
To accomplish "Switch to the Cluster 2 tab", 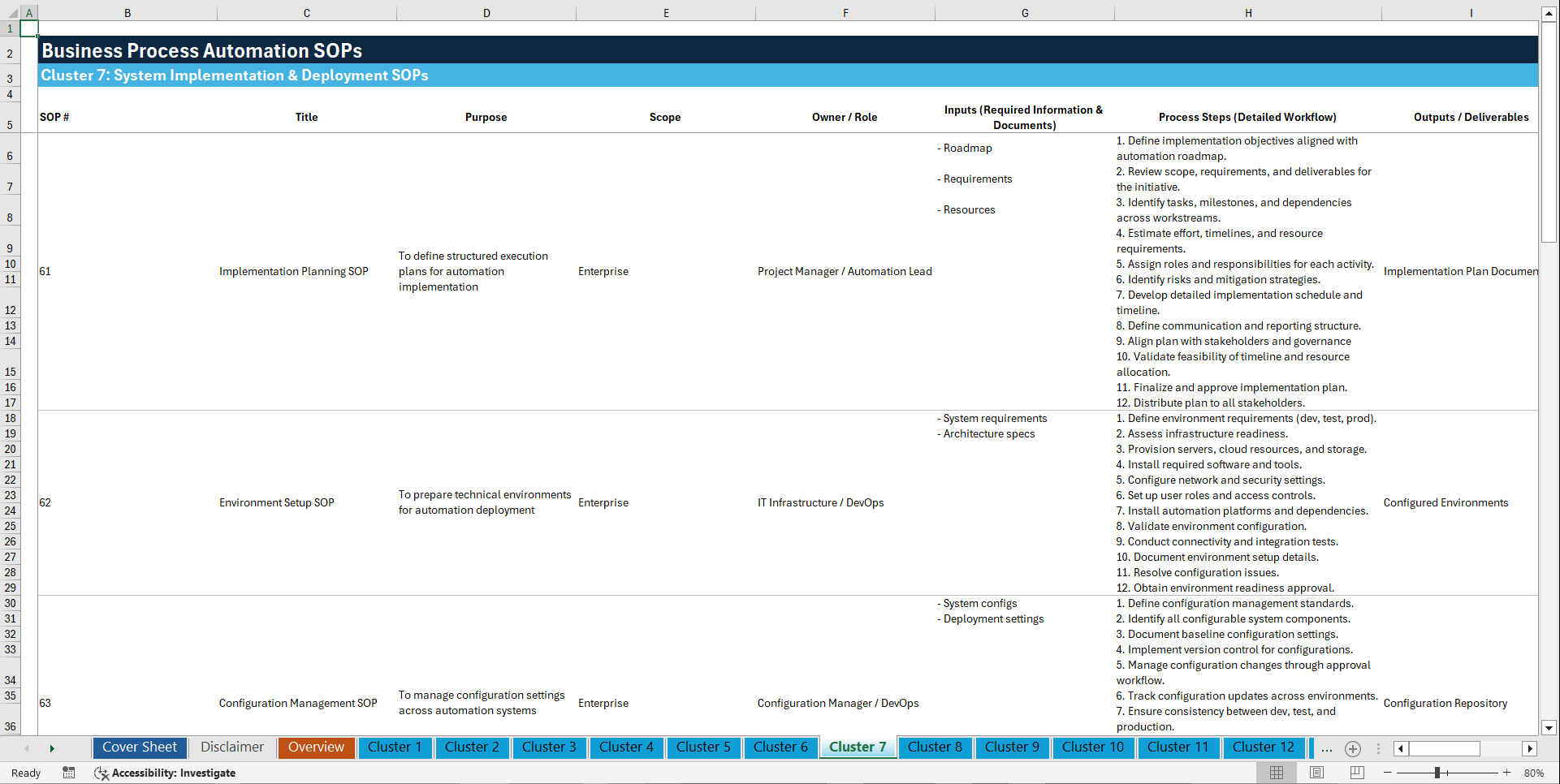I will pyautogui.click(x=472, y=747).
